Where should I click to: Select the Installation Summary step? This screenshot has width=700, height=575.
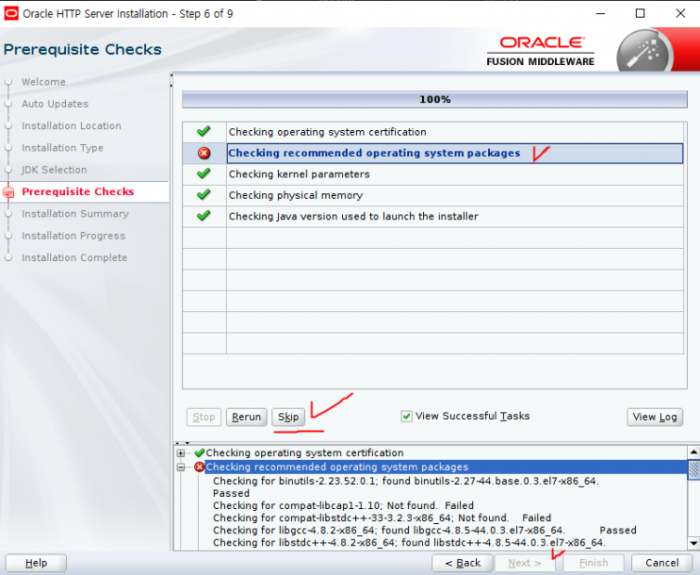(x=75, y=213)
